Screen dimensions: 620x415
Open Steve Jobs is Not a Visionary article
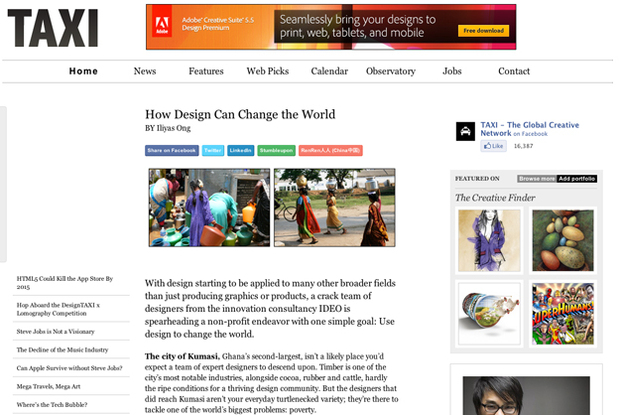pos(55,331)
